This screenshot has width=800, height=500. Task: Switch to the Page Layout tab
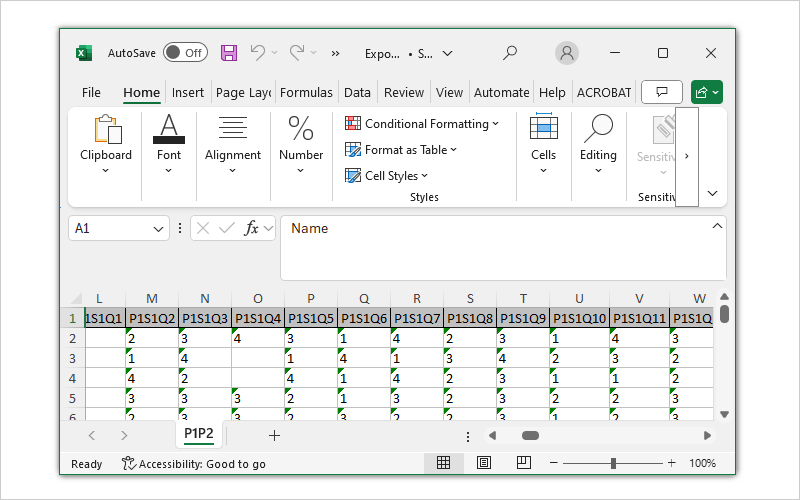[243, 92]
